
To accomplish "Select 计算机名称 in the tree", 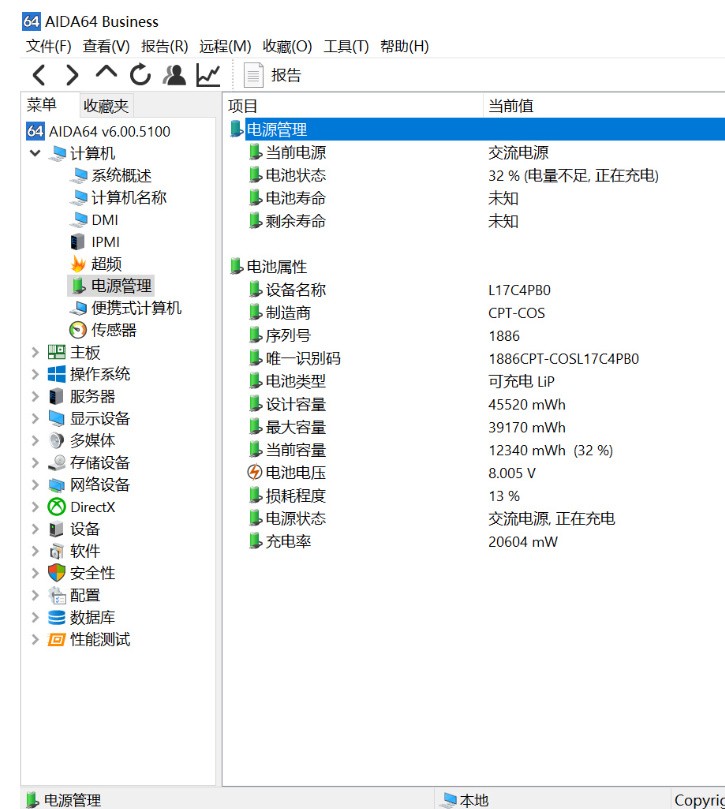I will coord(129,198).
